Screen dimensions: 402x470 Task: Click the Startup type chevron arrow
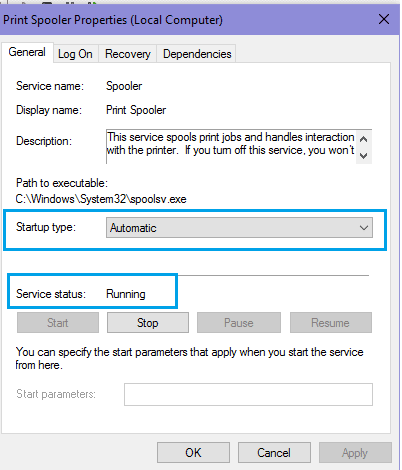pyautogui.click(x=364, y=228)
